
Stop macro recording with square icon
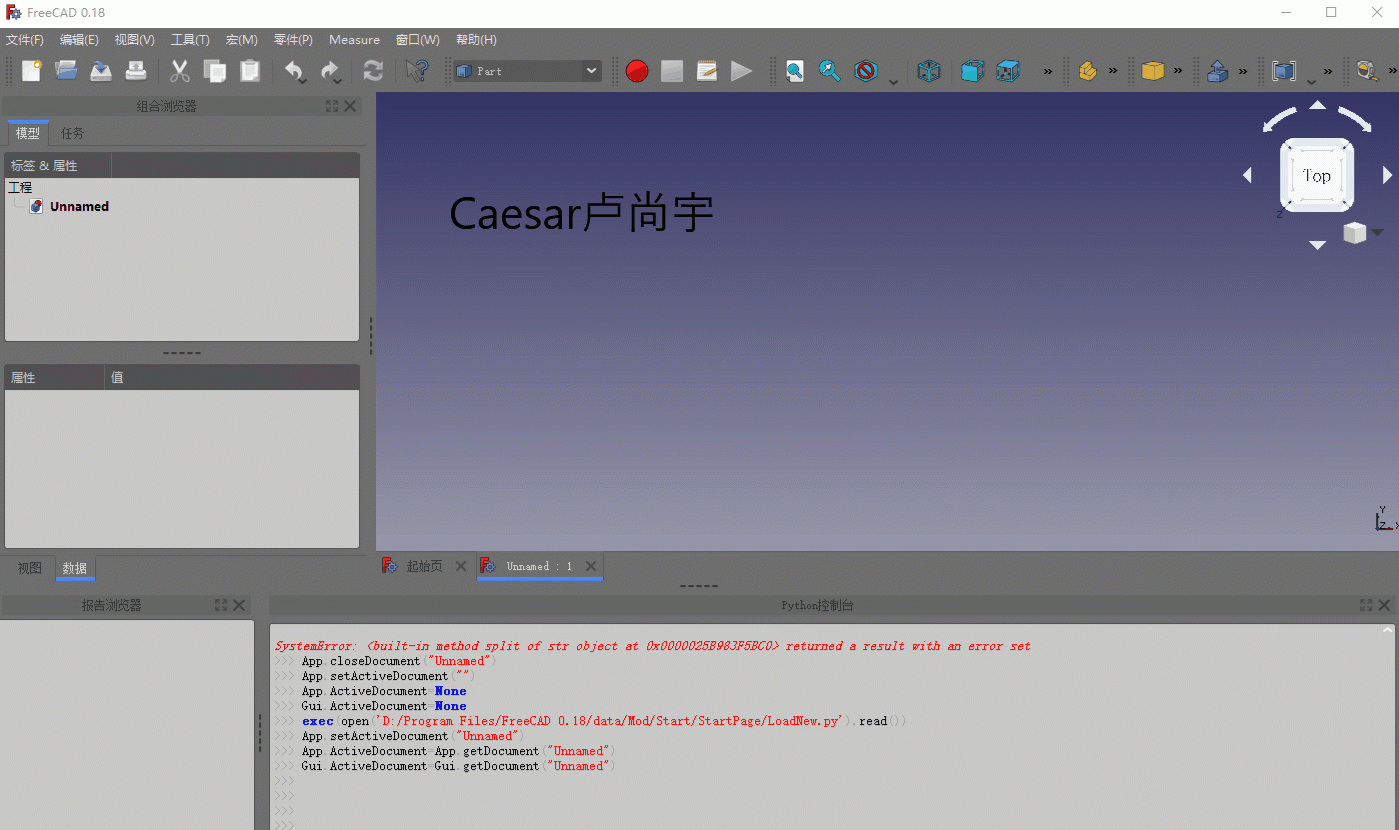[672, 71]
